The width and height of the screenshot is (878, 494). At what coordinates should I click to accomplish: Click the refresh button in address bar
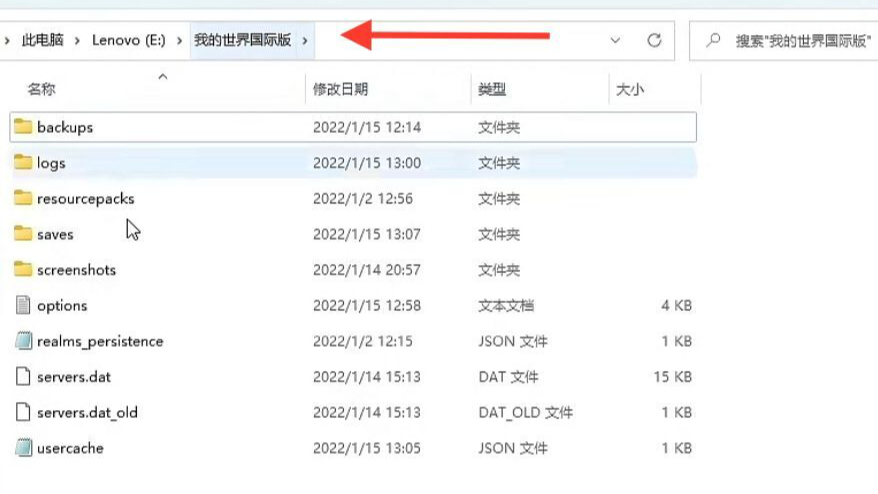(654, 40)
